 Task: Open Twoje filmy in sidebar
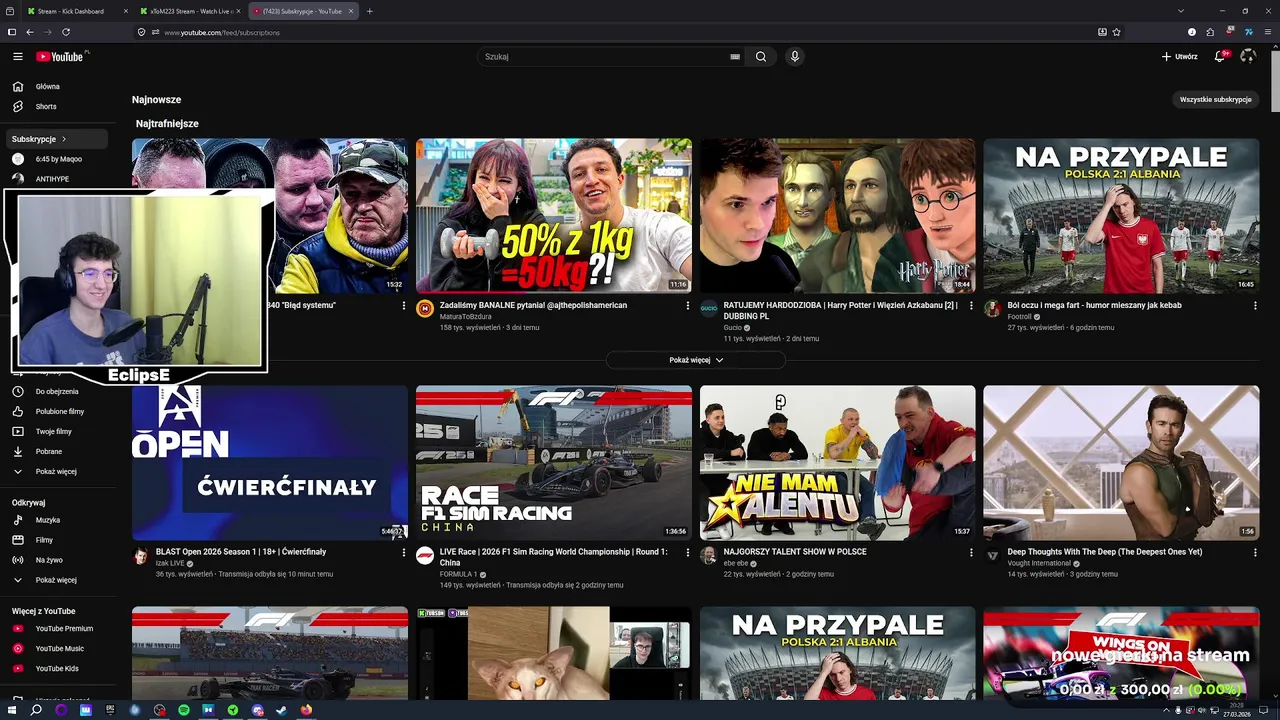(58, 432)
